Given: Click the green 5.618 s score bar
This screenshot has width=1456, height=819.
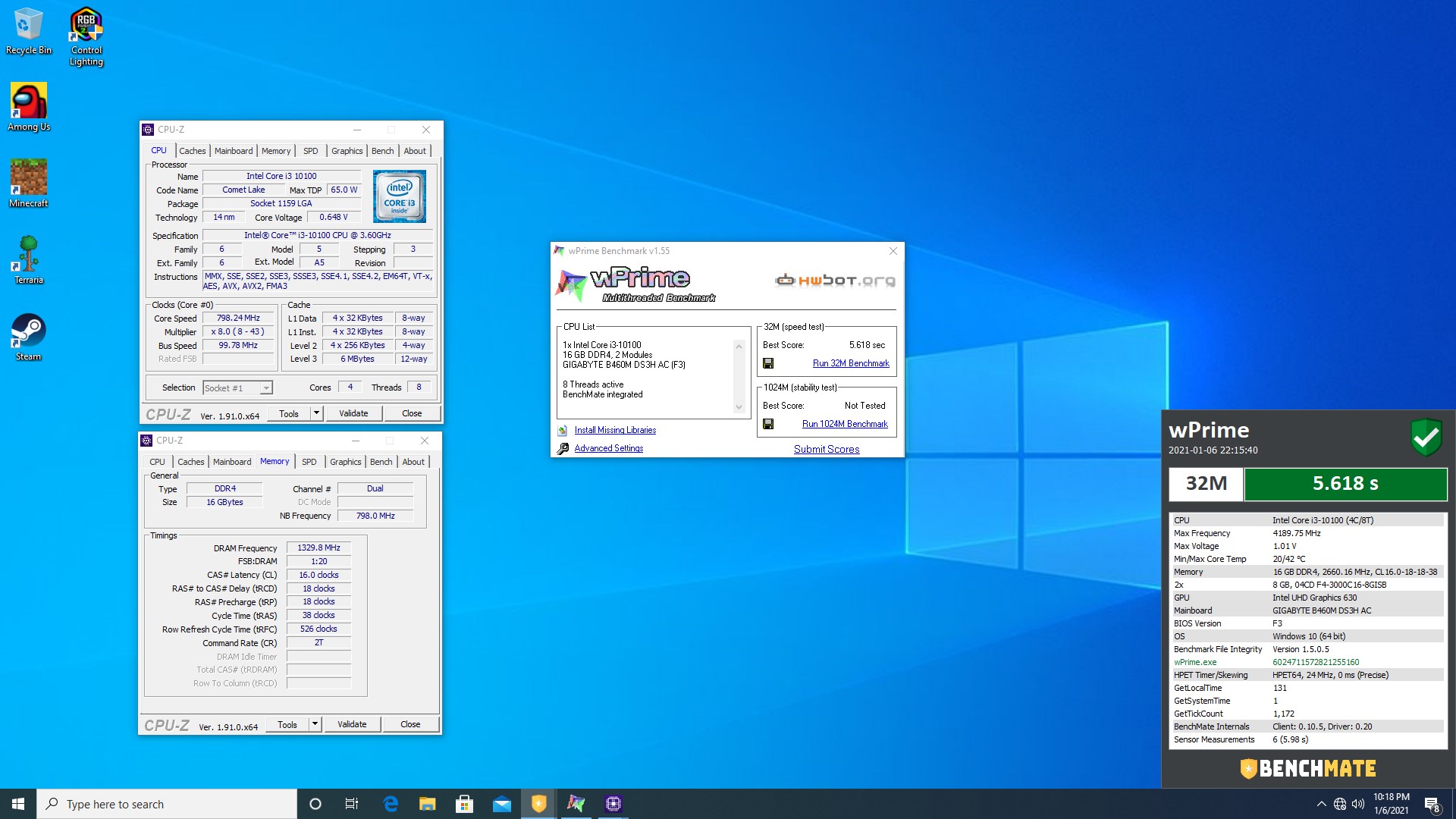Looking at the screenshot, I should pyautogui.click(x=1345, y=484).
